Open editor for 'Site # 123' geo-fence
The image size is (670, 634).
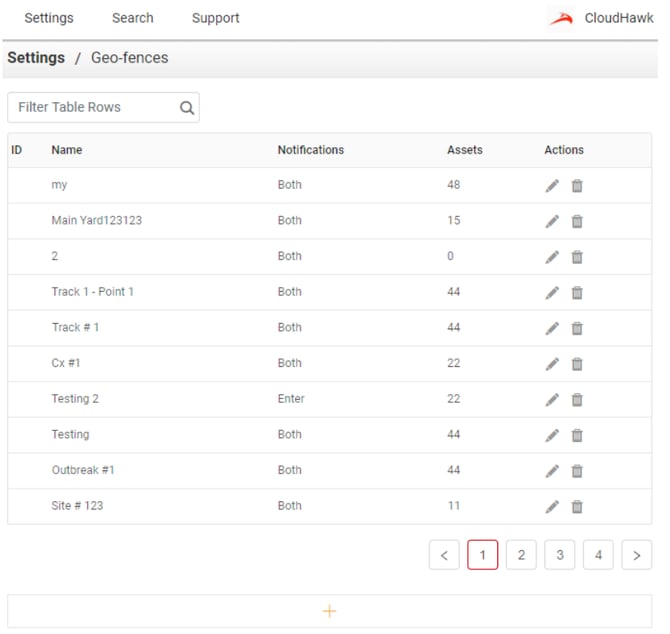click(x=552, y=507)
